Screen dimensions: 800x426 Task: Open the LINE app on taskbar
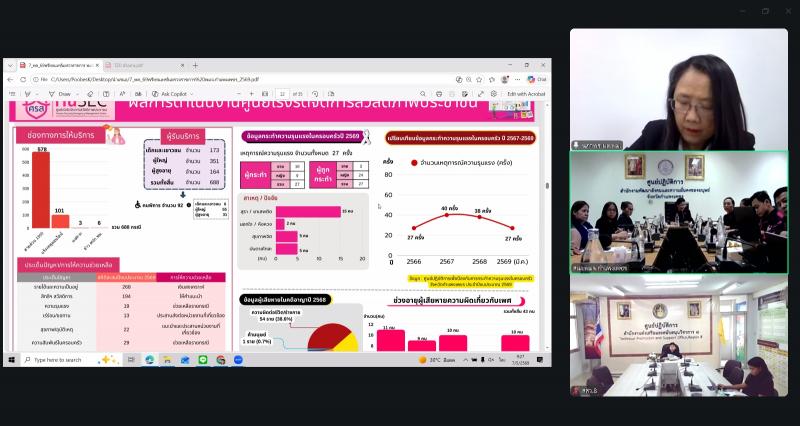click(x=203, y=360)
